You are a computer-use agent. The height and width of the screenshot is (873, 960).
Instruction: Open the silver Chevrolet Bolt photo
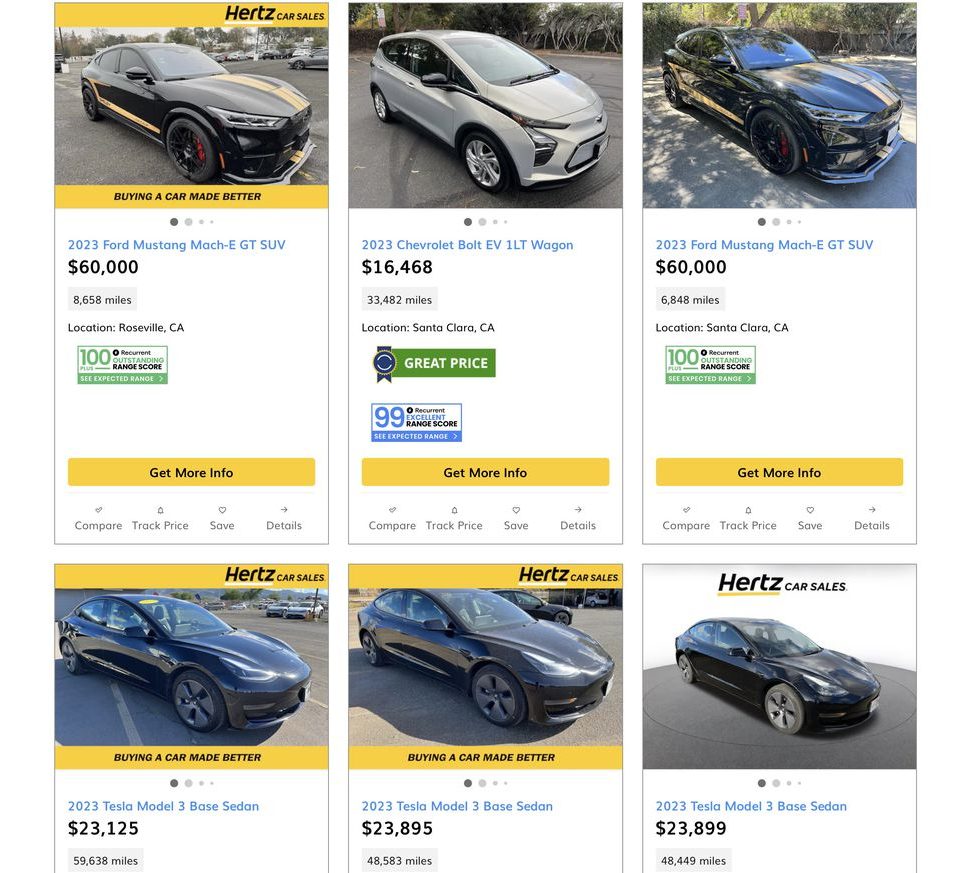[x=485, y=105]
